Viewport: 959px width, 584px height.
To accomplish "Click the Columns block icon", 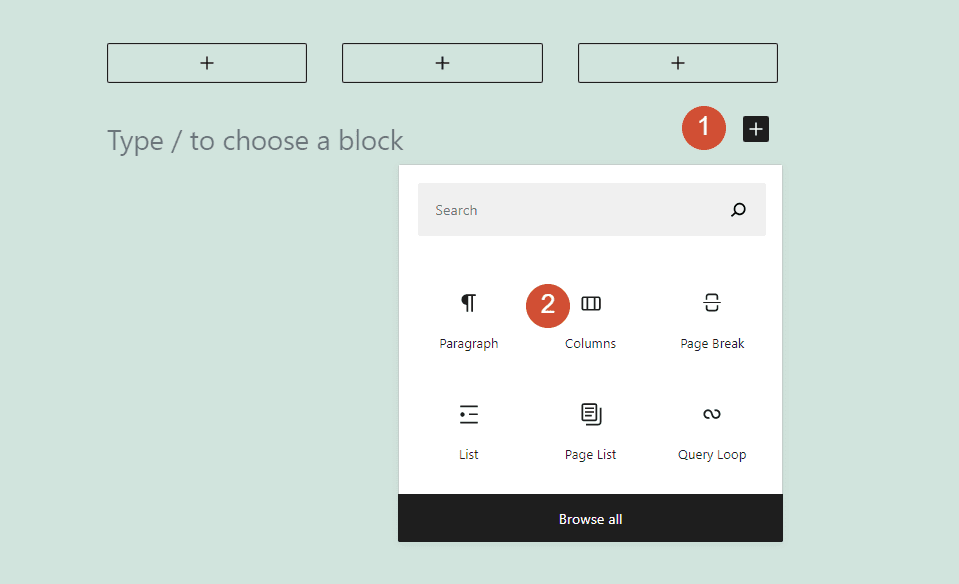I will (590, 303).
